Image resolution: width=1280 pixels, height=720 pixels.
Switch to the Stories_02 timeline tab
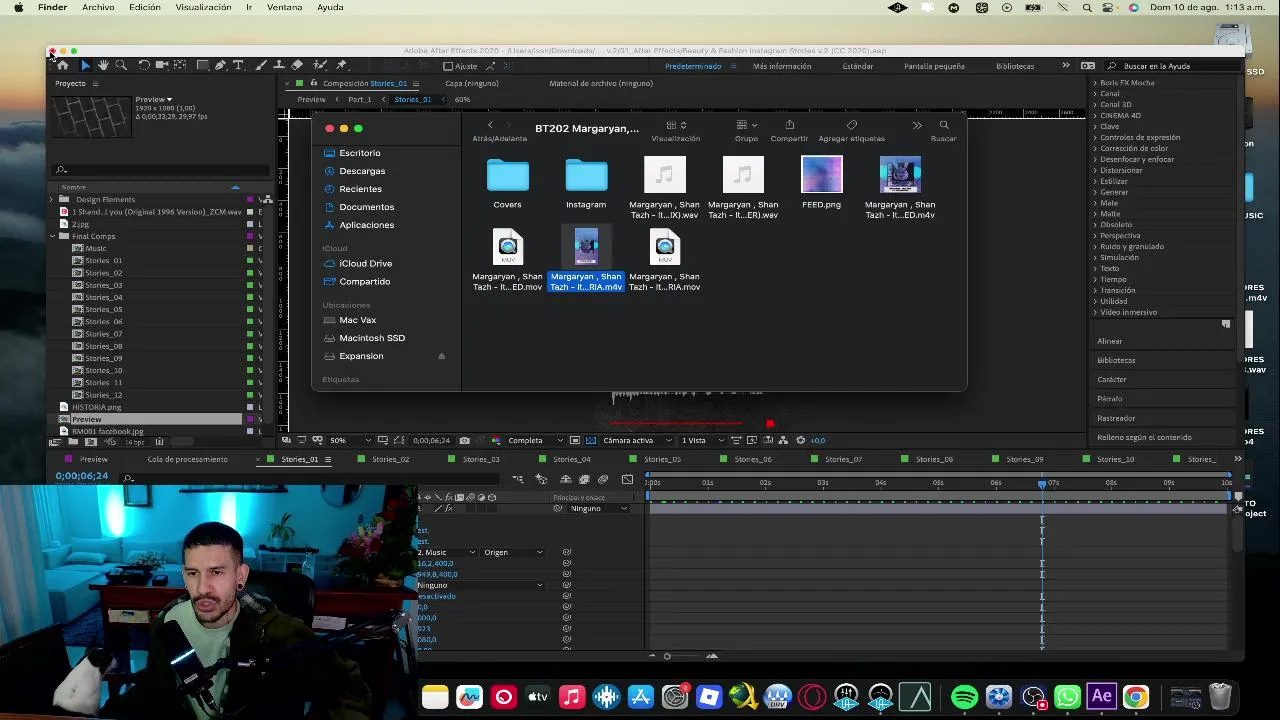tap(390, 459)
